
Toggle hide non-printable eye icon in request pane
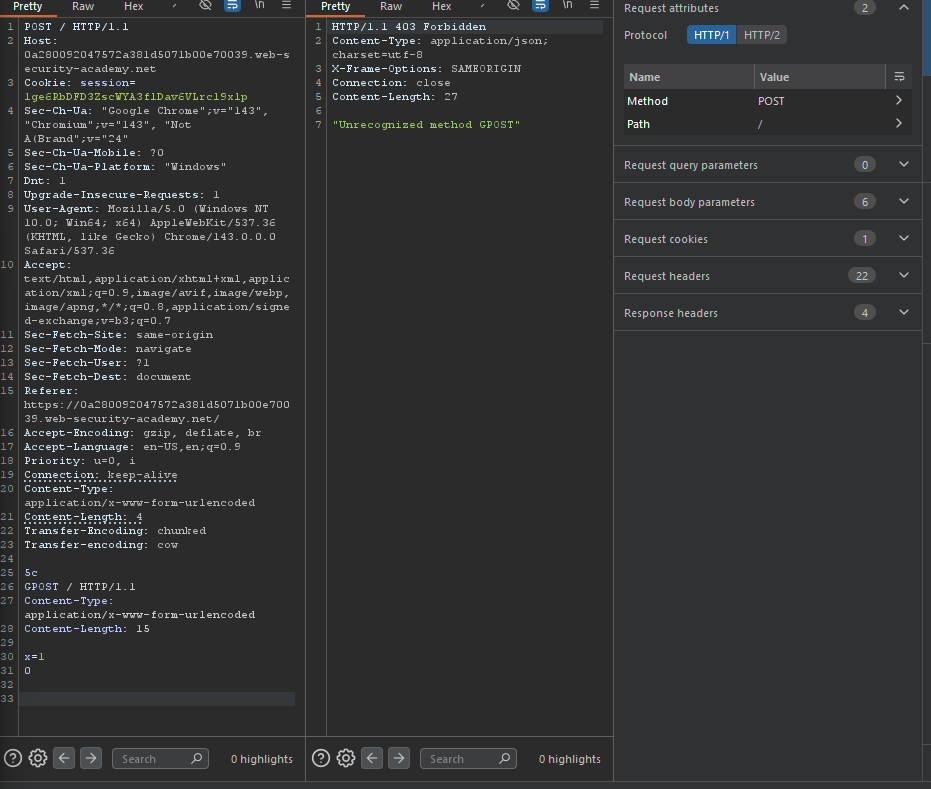click(x=205, y=5)
